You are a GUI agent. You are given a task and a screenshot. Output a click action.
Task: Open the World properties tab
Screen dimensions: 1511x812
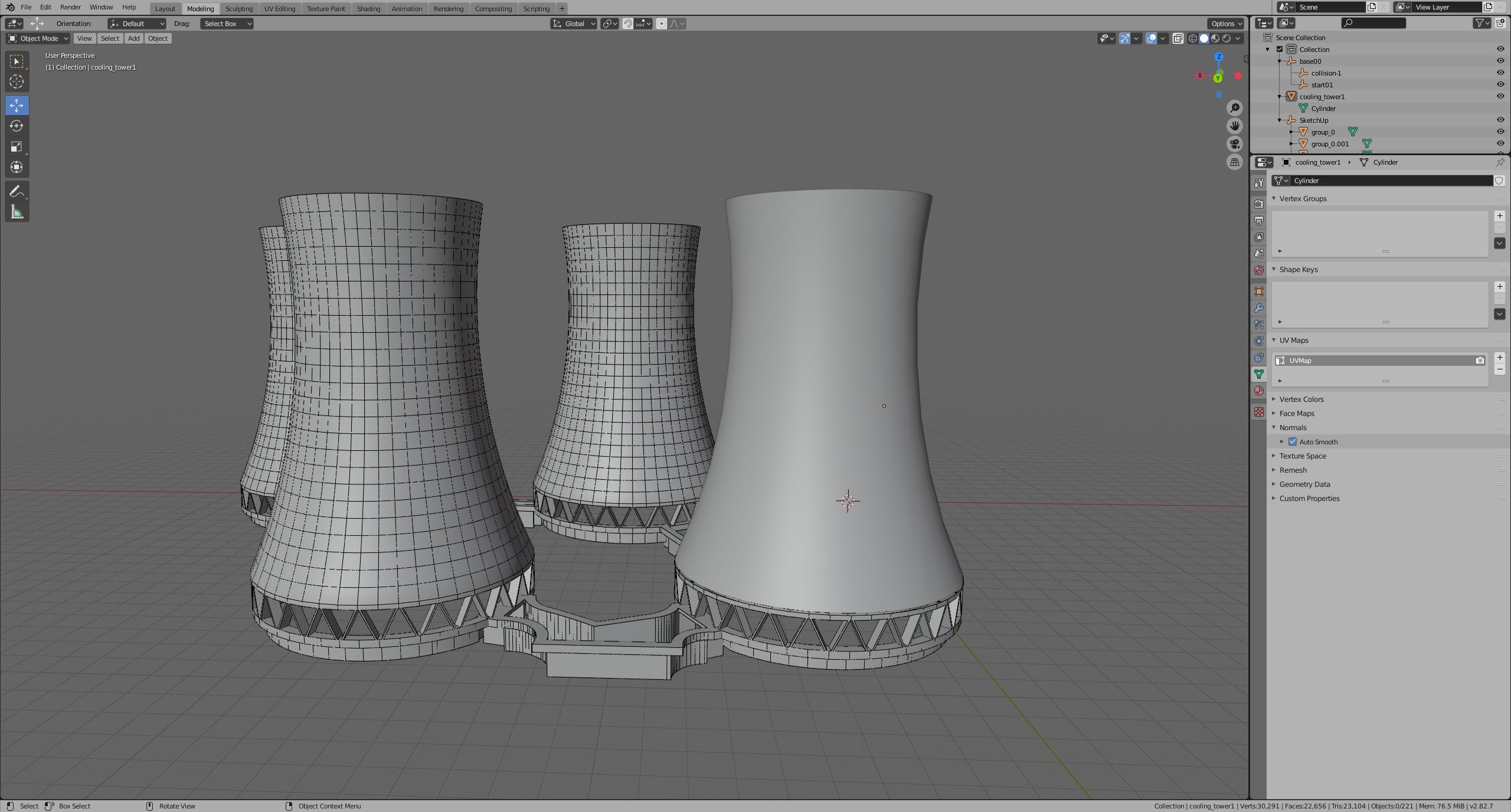1259,270
